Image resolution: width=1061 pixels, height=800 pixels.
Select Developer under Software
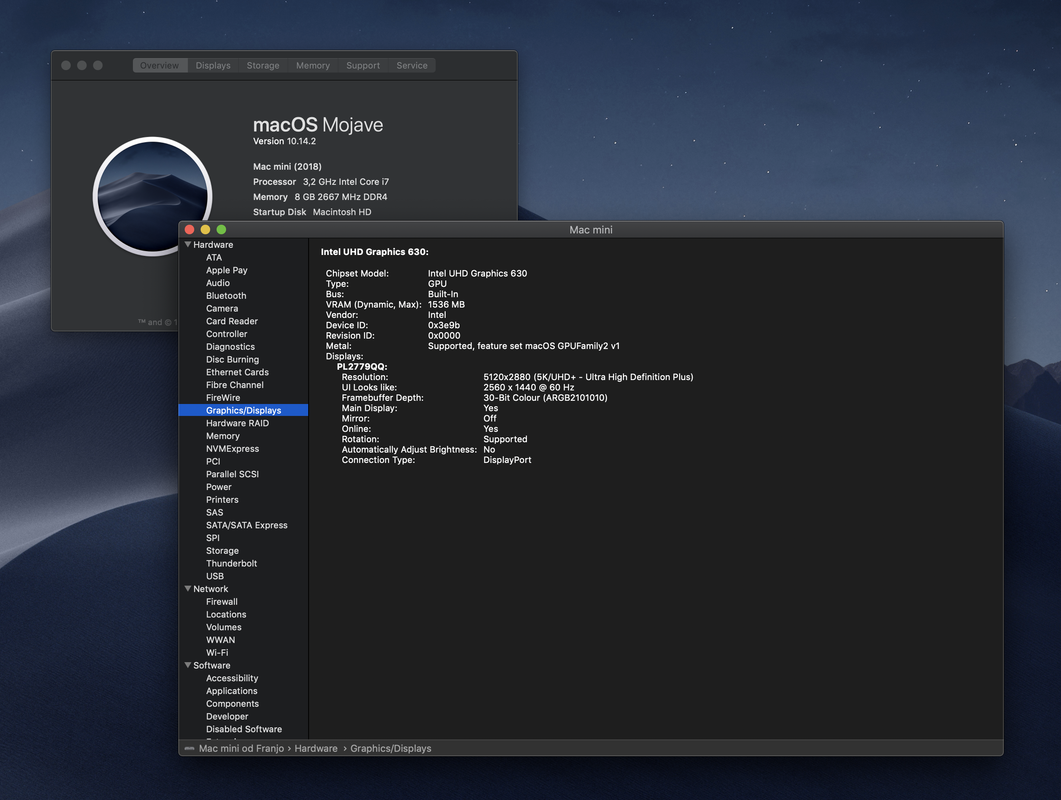227,717
